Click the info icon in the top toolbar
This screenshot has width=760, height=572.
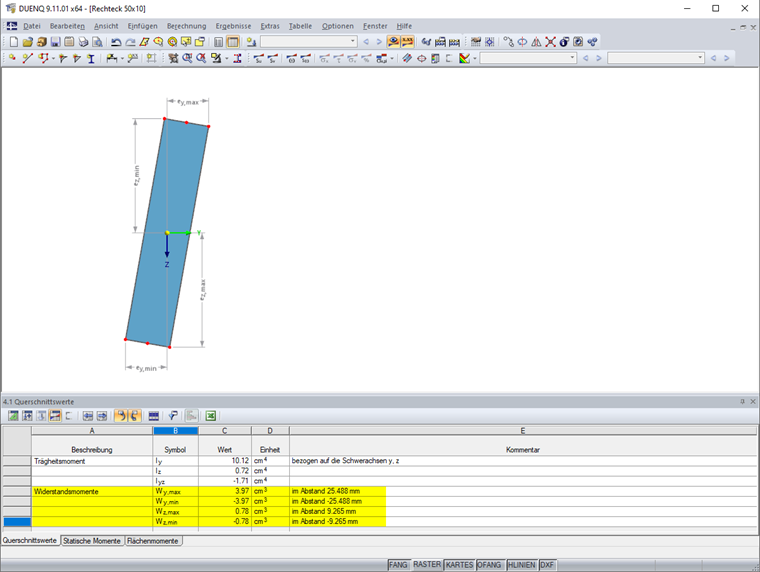564,42
